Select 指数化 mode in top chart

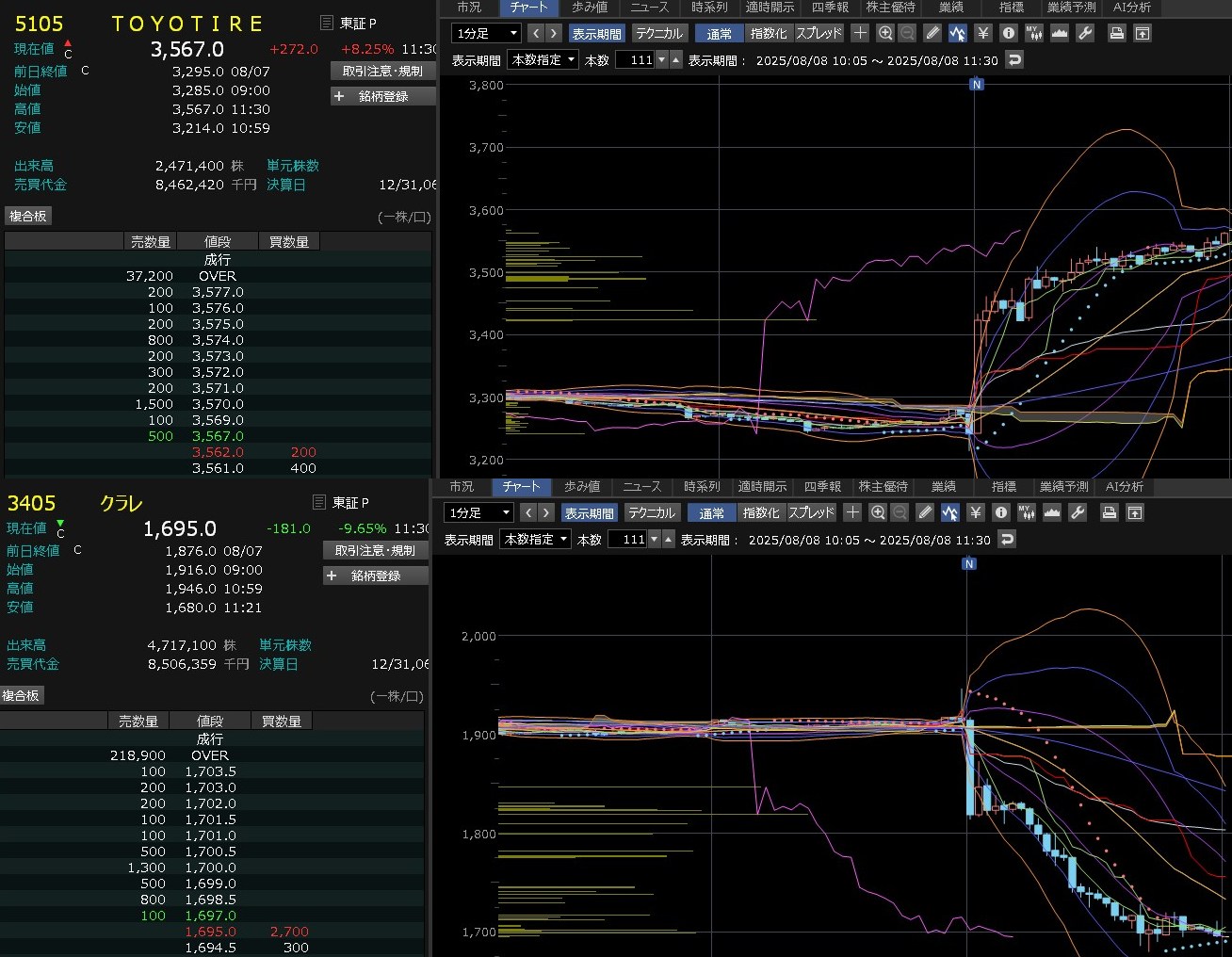(769, 33)
